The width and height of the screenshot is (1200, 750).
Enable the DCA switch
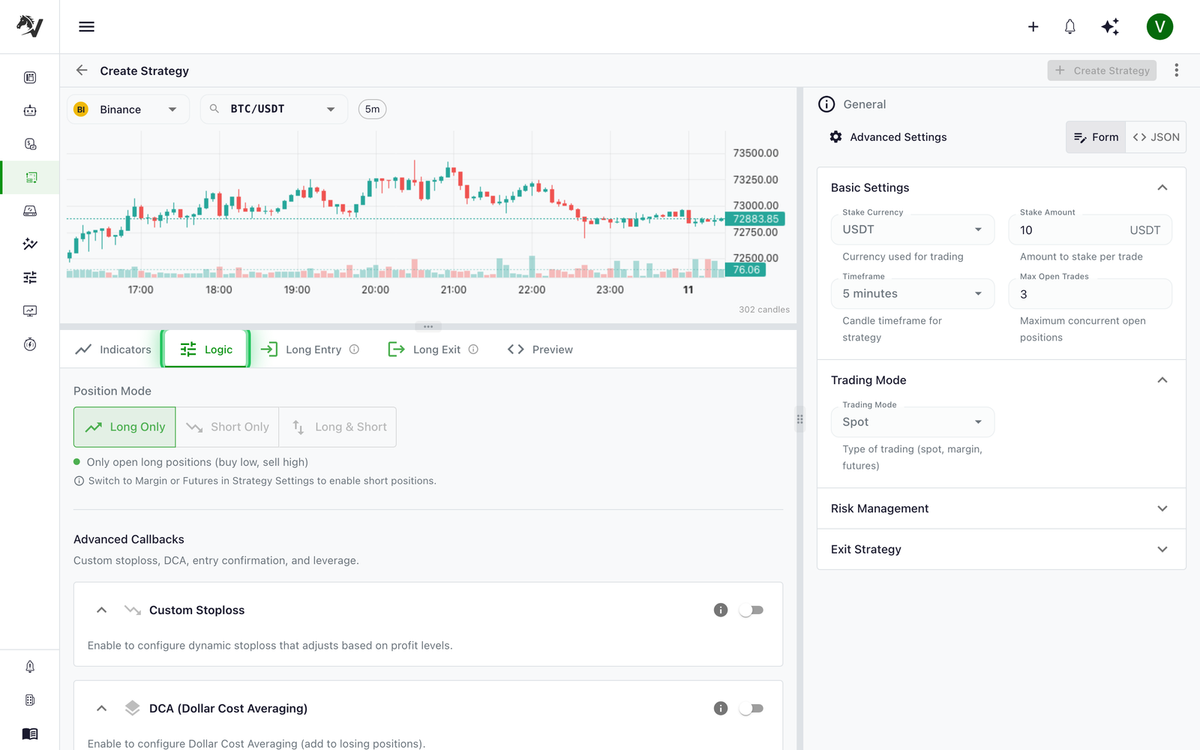(750, 708)
